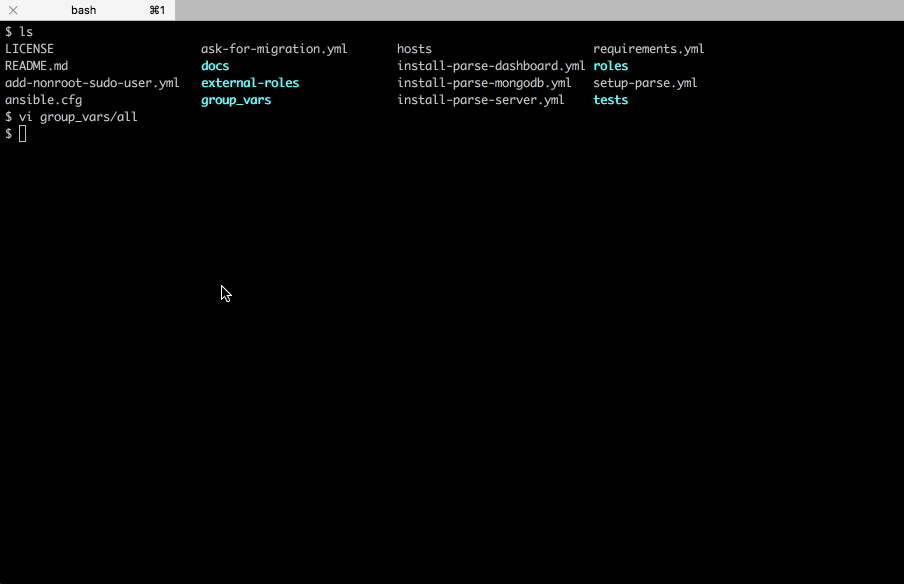This screenshot has height=584, width=904.
Task: Click the ⌘1 shortcut label on tab
Action: [157, 10]
